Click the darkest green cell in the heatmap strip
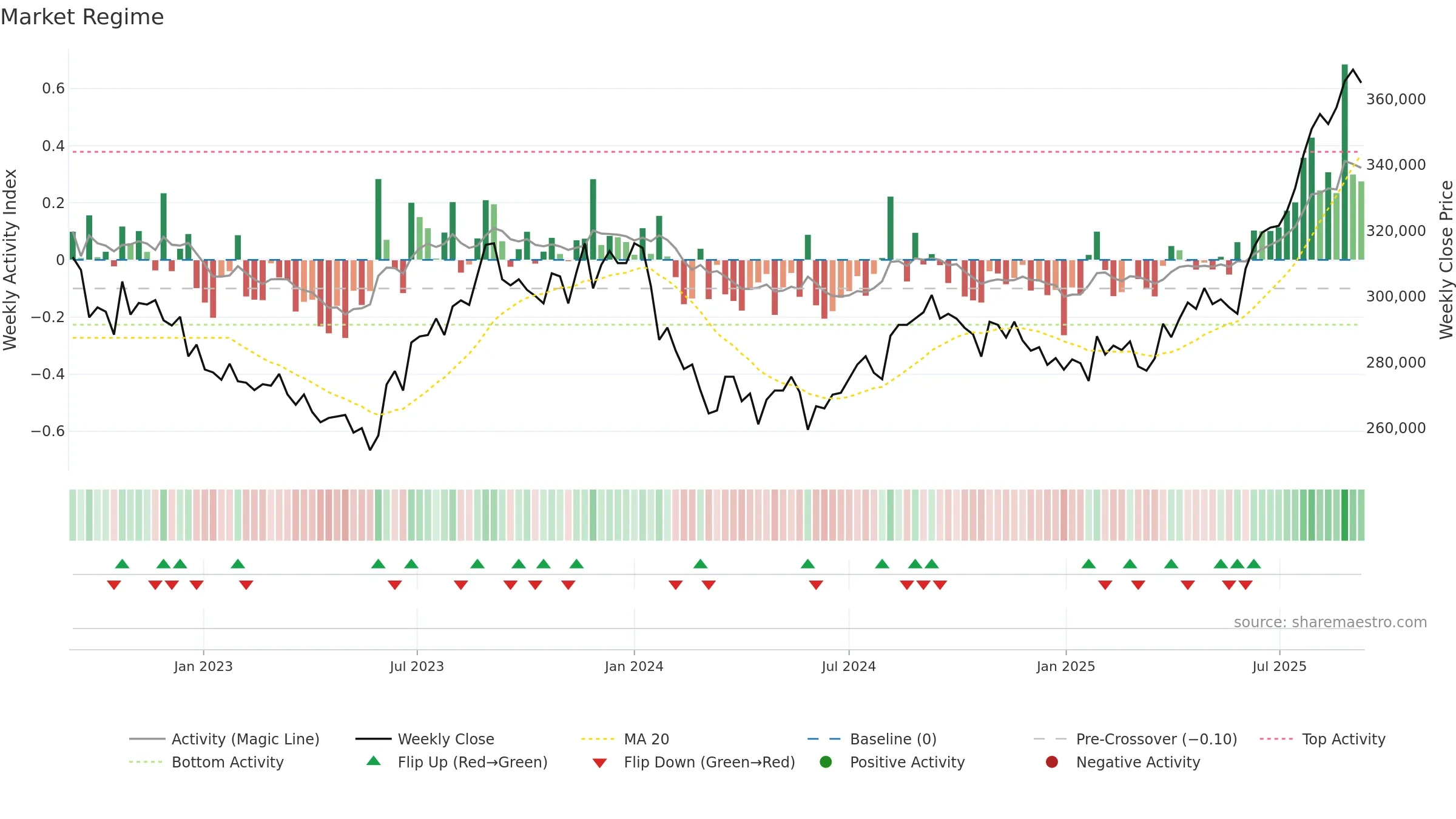 click(x=1345, y=515)
